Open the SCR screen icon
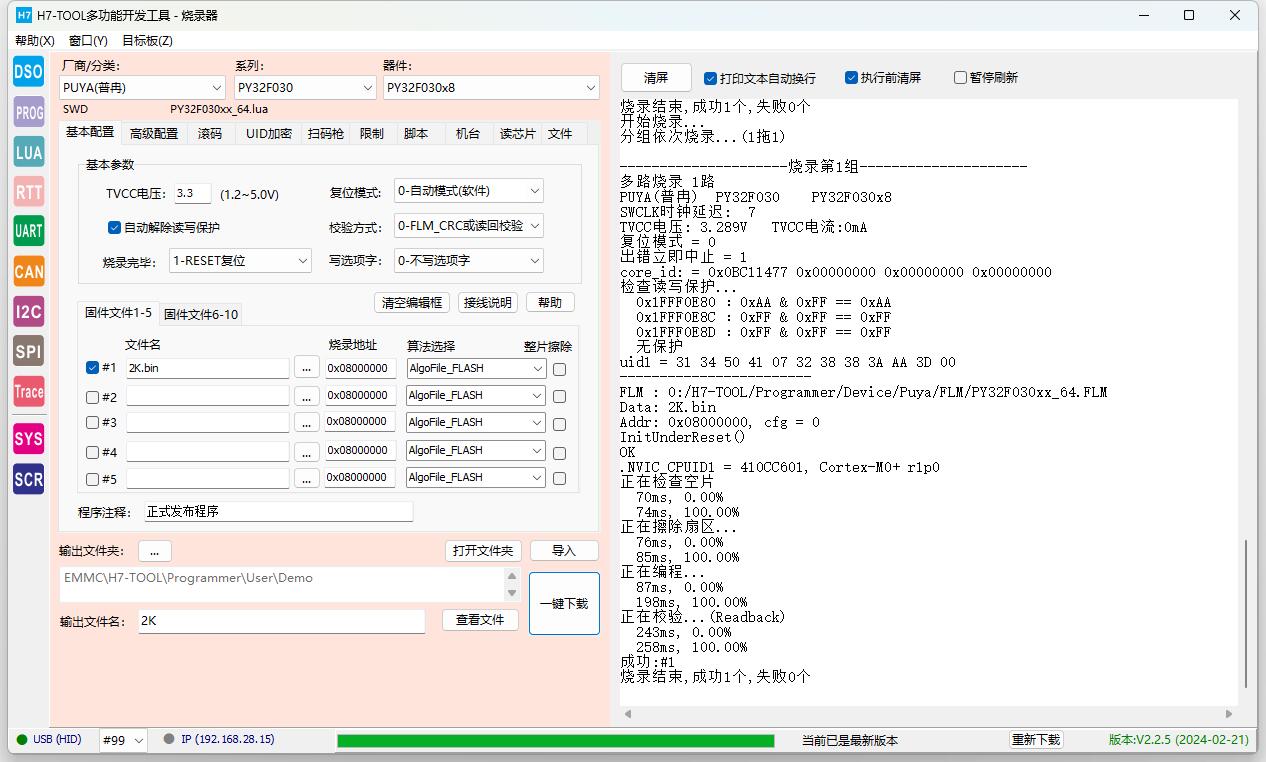The height and width of the screenshot is (762, 1266). click(28, 479)
